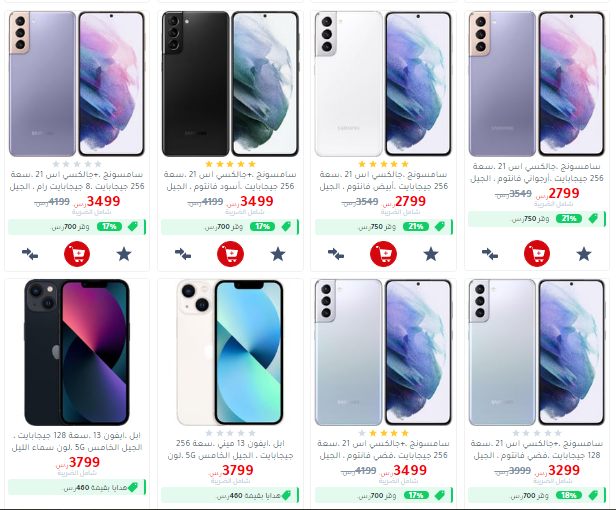This screenshot has height=510, width=616.
Task: Open iPhone 13 midnight 128GB product image
Action: (x=77, y=352)
